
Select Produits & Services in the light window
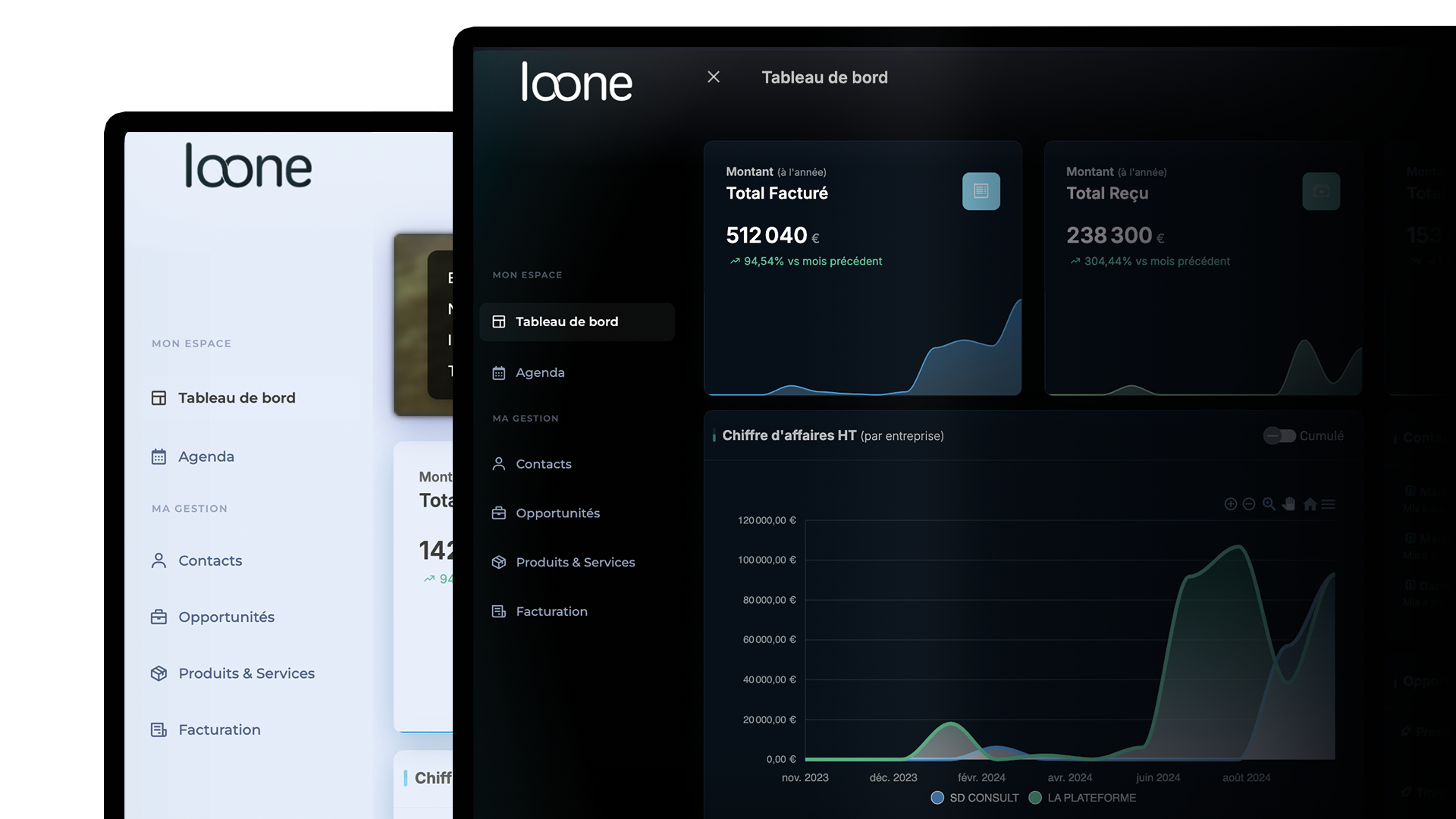(x=246, y=673)
